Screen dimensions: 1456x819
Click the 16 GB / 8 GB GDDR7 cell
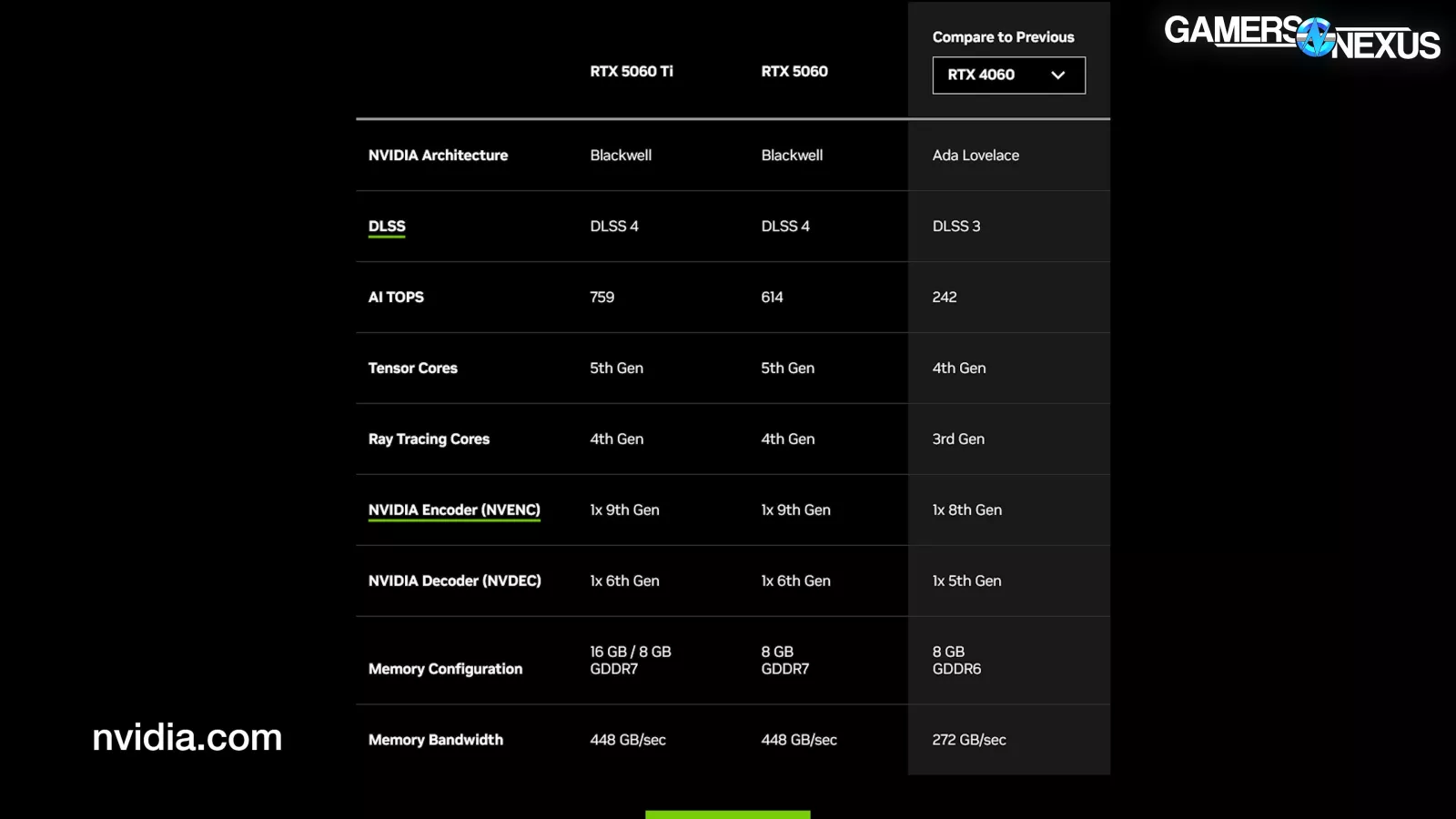[630, 661]
